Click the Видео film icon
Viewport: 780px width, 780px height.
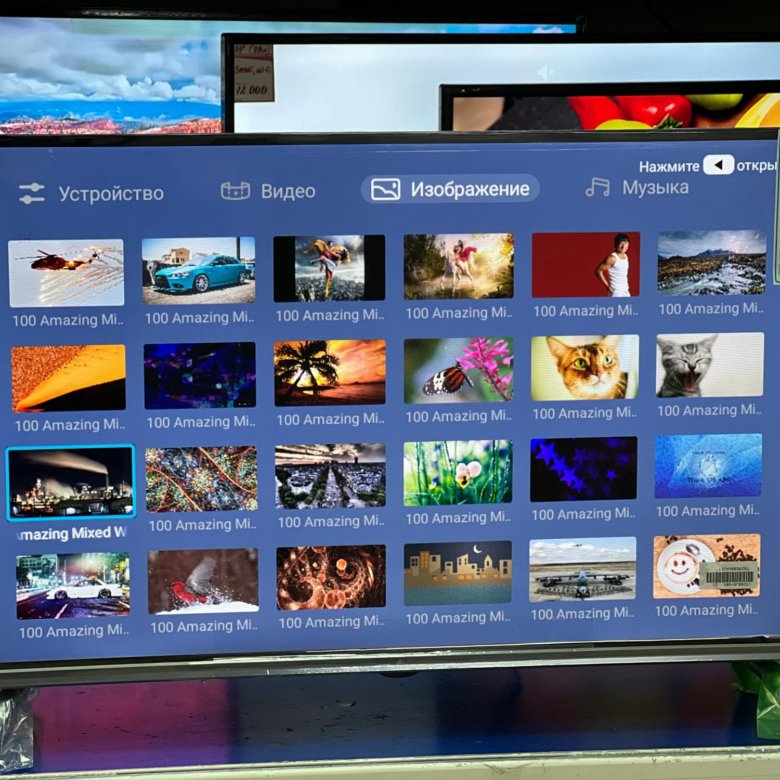[235, 191]
